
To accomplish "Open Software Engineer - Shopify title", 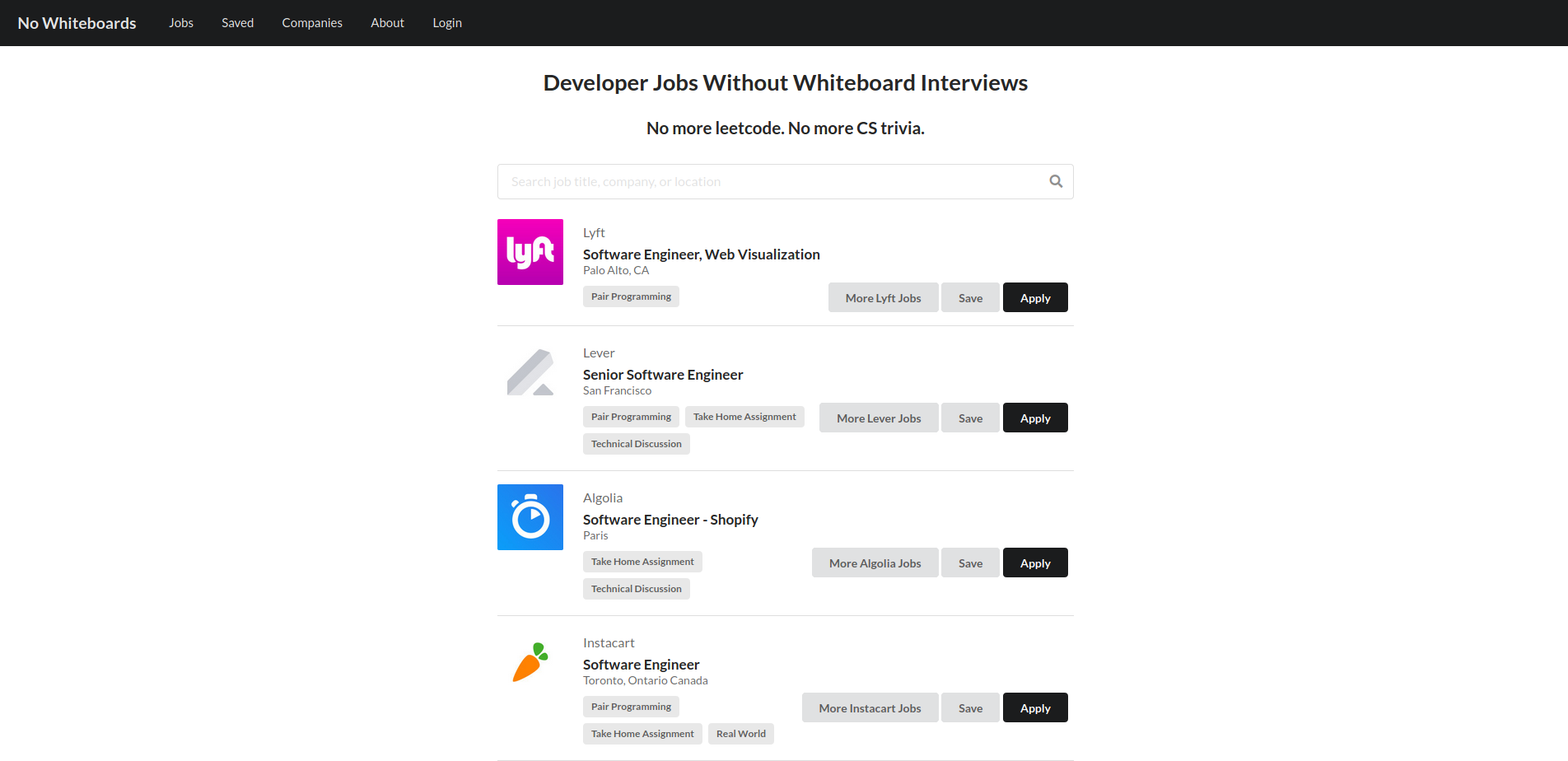I will coord(670,520).
